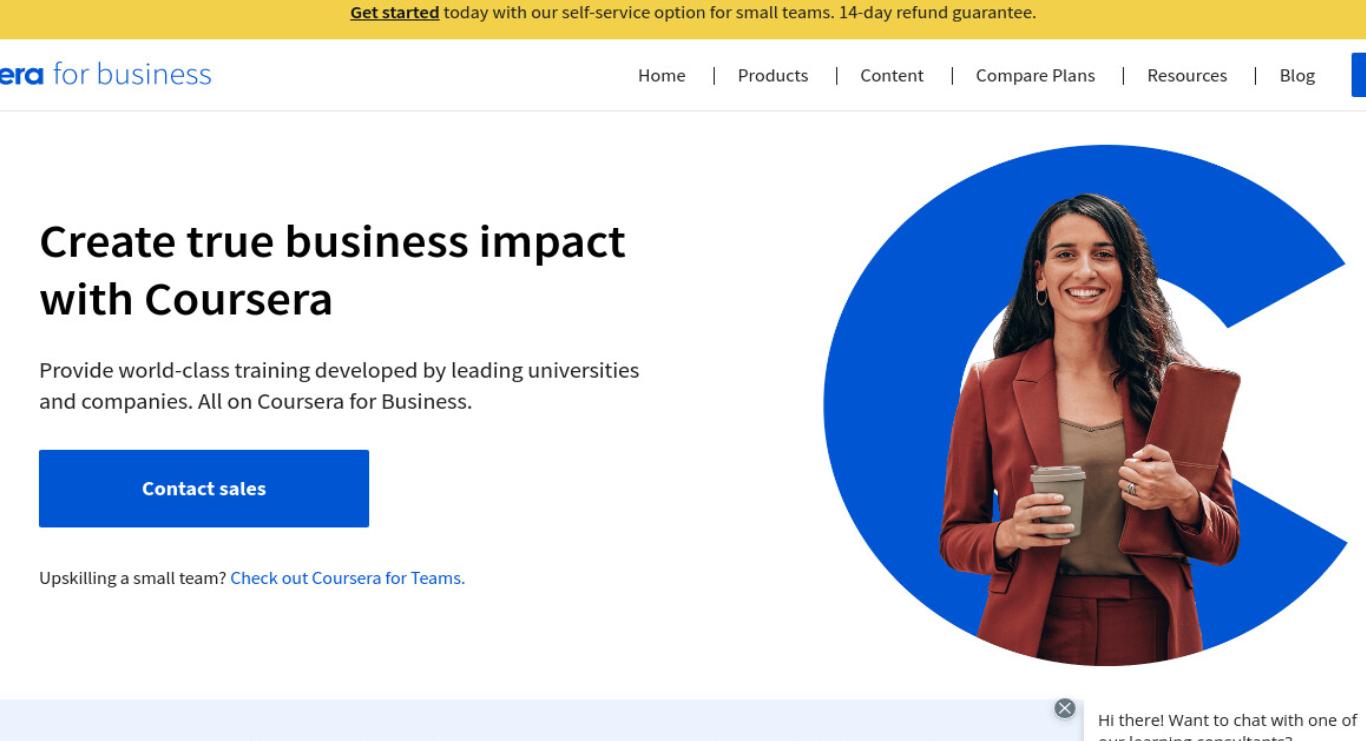Screen dimensions: 1366x741
Task: Open Compare Plans page
Action: [x=1035, y=75]
